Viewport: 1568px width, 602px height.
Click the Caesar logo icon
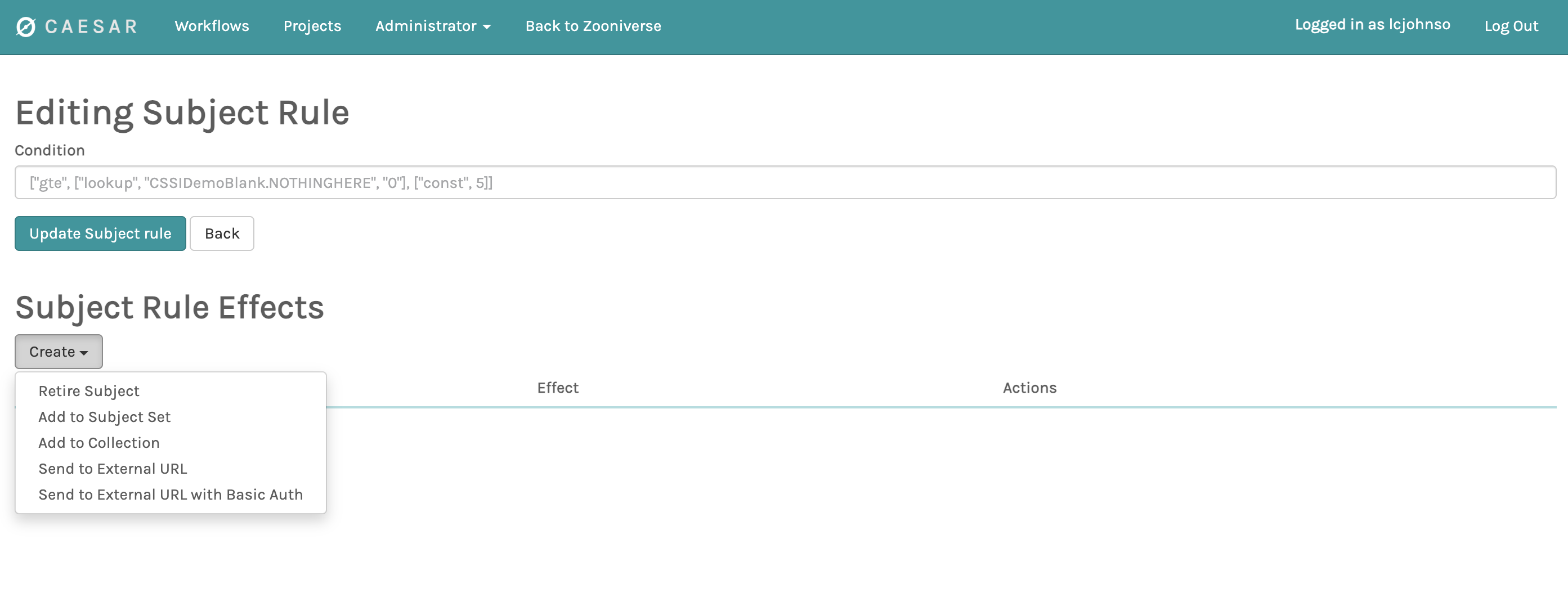(x=25, y=27)
